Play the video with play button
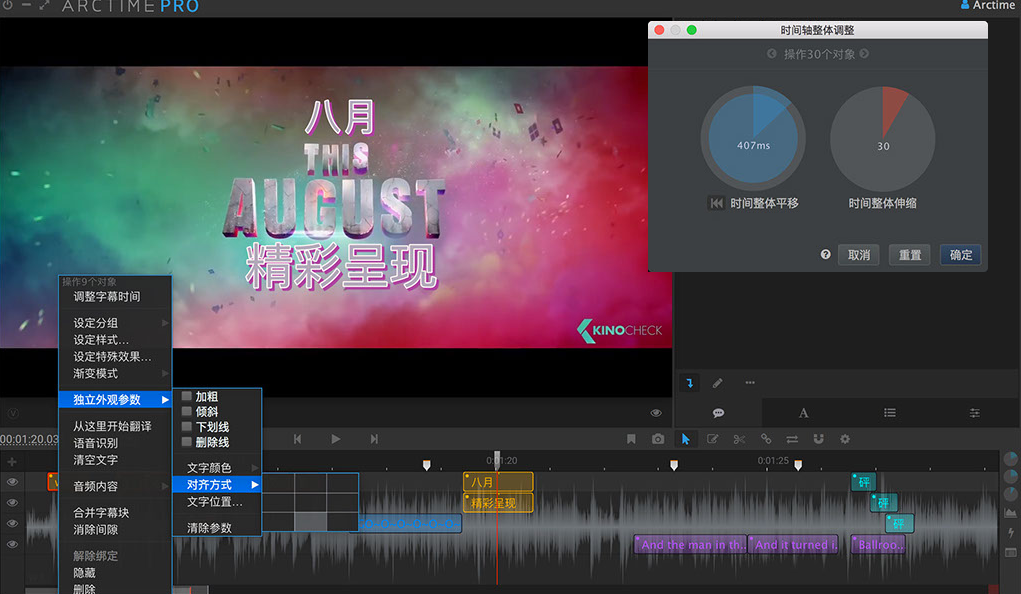Viewport: 1021px width, 594px height. click(x=335, y=439)
